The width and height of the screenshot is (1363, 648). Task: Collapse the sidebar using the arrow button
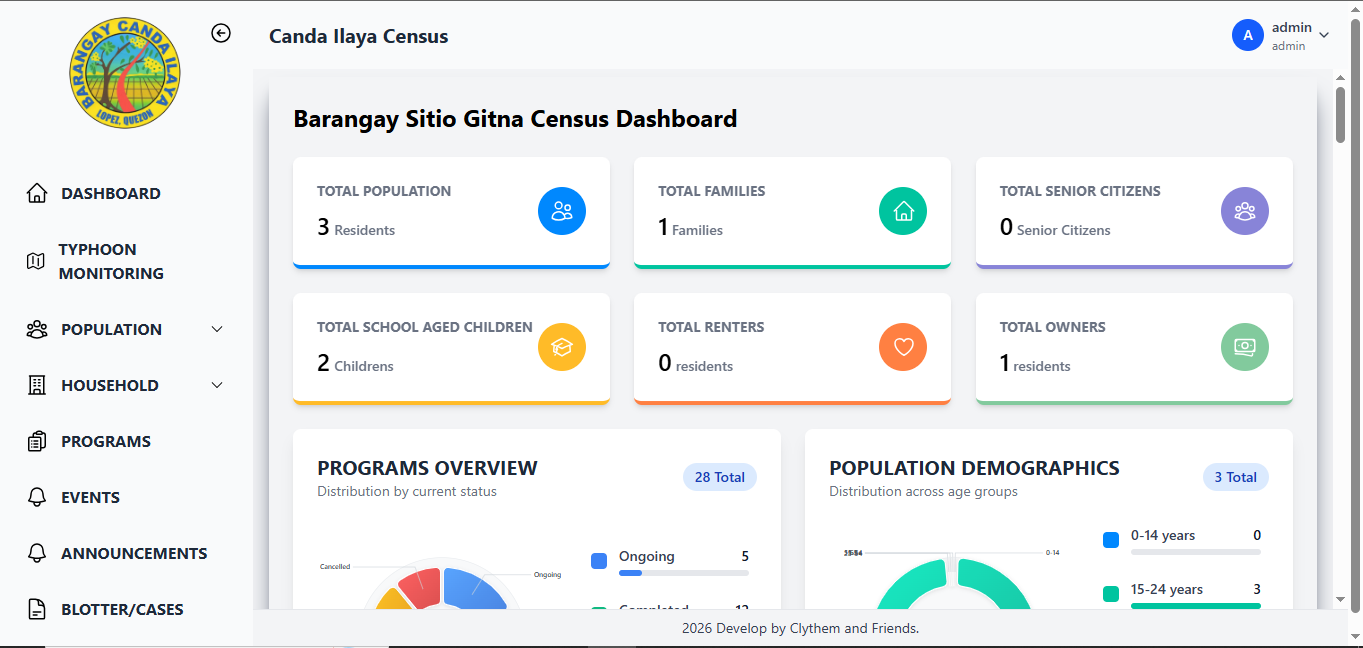click(x=220, y=33)
